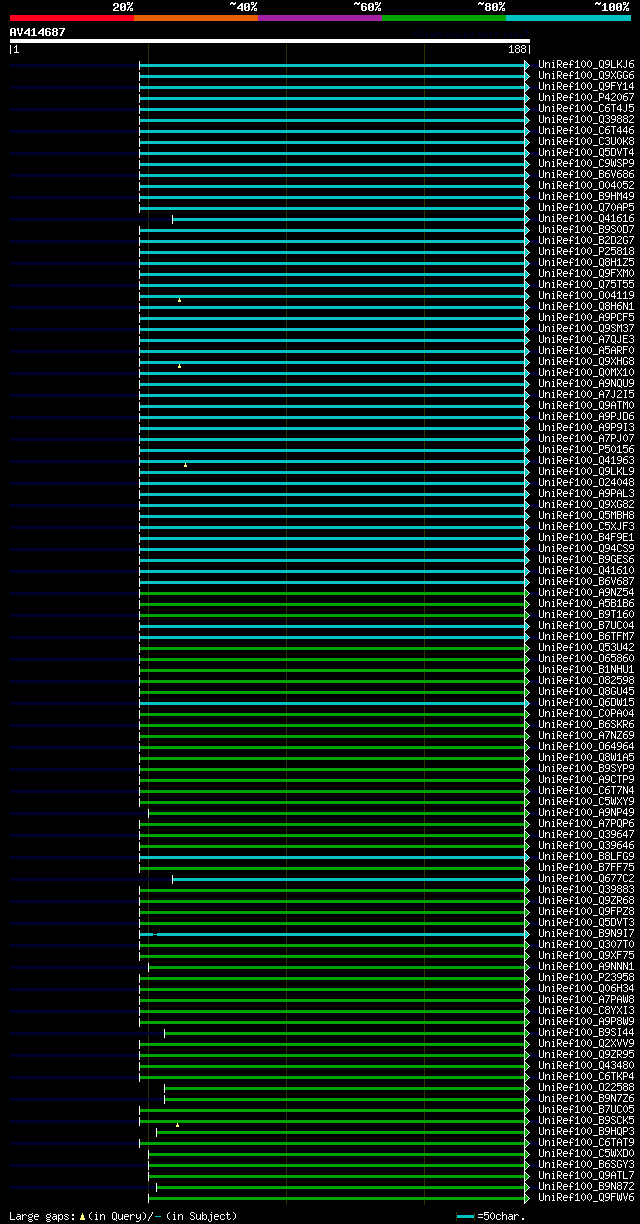This screenshot has width=640, height=1224.
Task: Click the red ~20% legend segment
Action: pos(72,18)
